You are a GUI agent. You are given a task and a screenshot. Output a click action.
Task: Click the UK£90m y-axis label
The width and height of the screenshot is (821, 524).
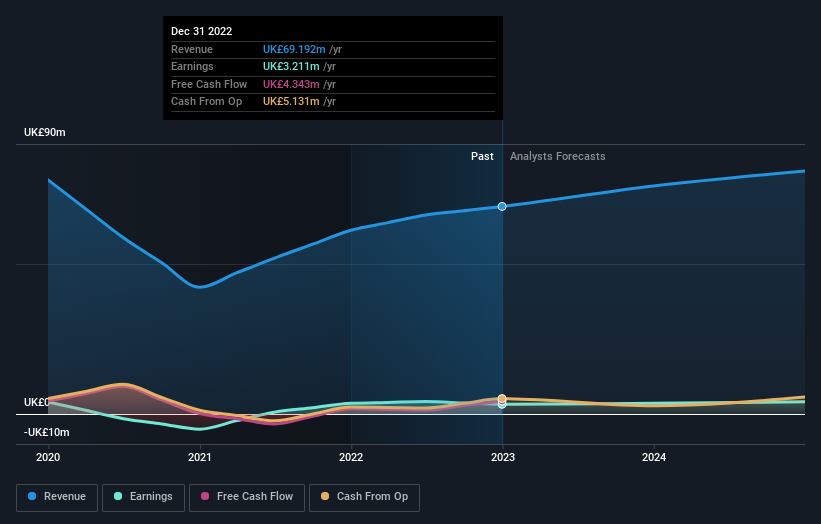(x=45, y=132)
